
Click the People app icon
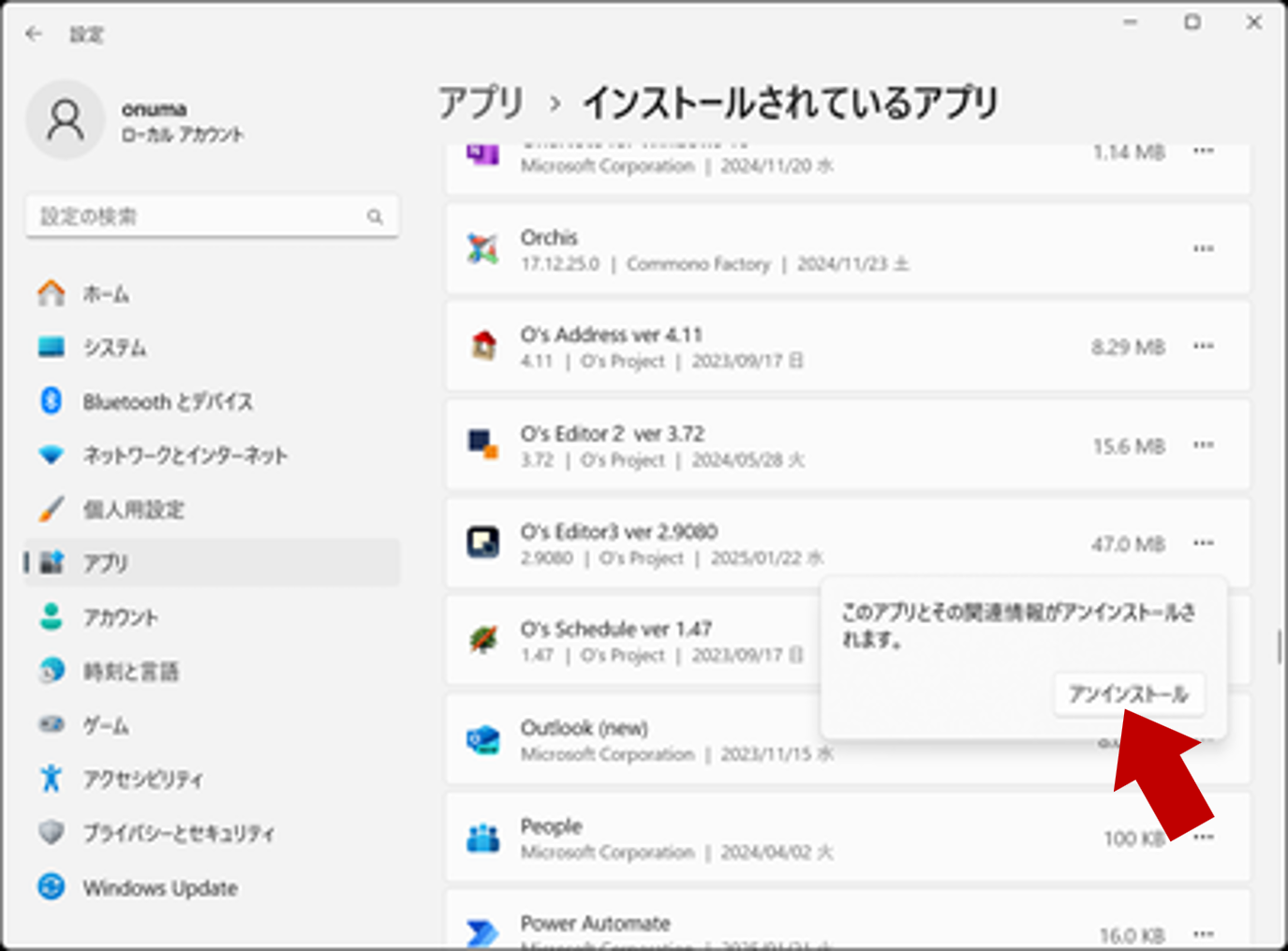click(x=483, y=838)
